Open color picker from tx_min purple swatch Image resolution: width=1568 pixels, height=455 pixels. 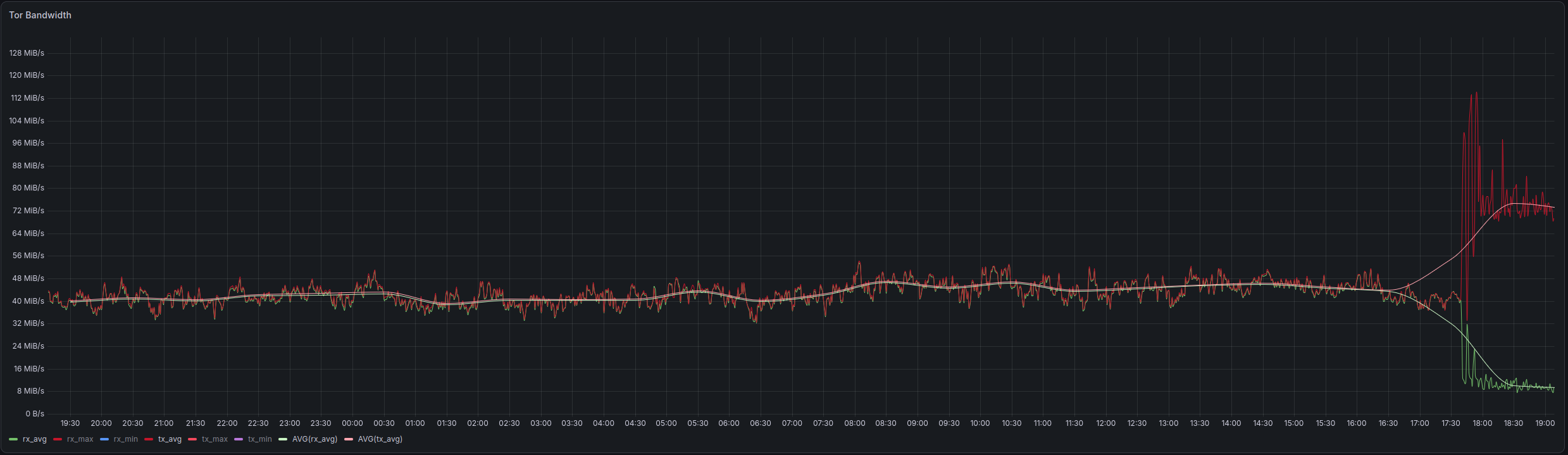(x=239, y=439)
